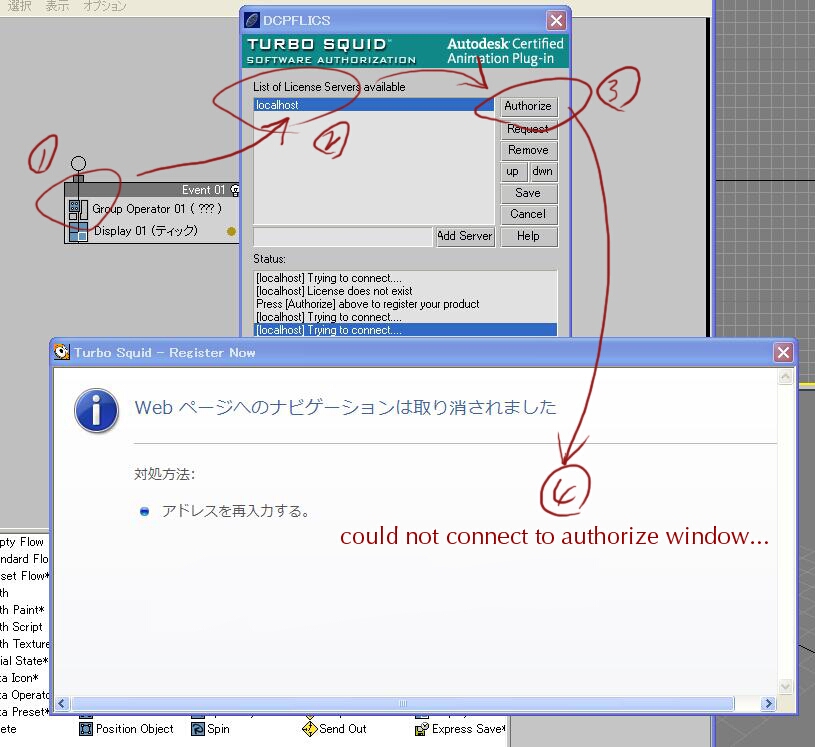
Task: Open the 選択 menu
Action: (x=20, y=6)
